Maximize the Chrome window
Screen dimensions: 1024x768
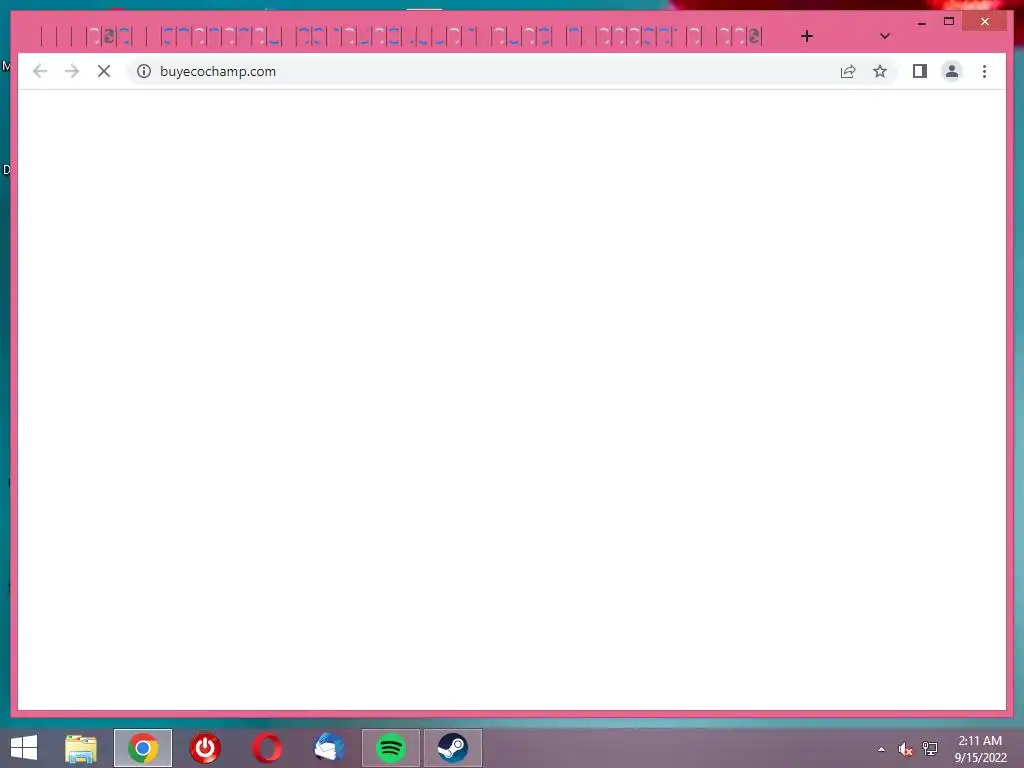[949, 22]
